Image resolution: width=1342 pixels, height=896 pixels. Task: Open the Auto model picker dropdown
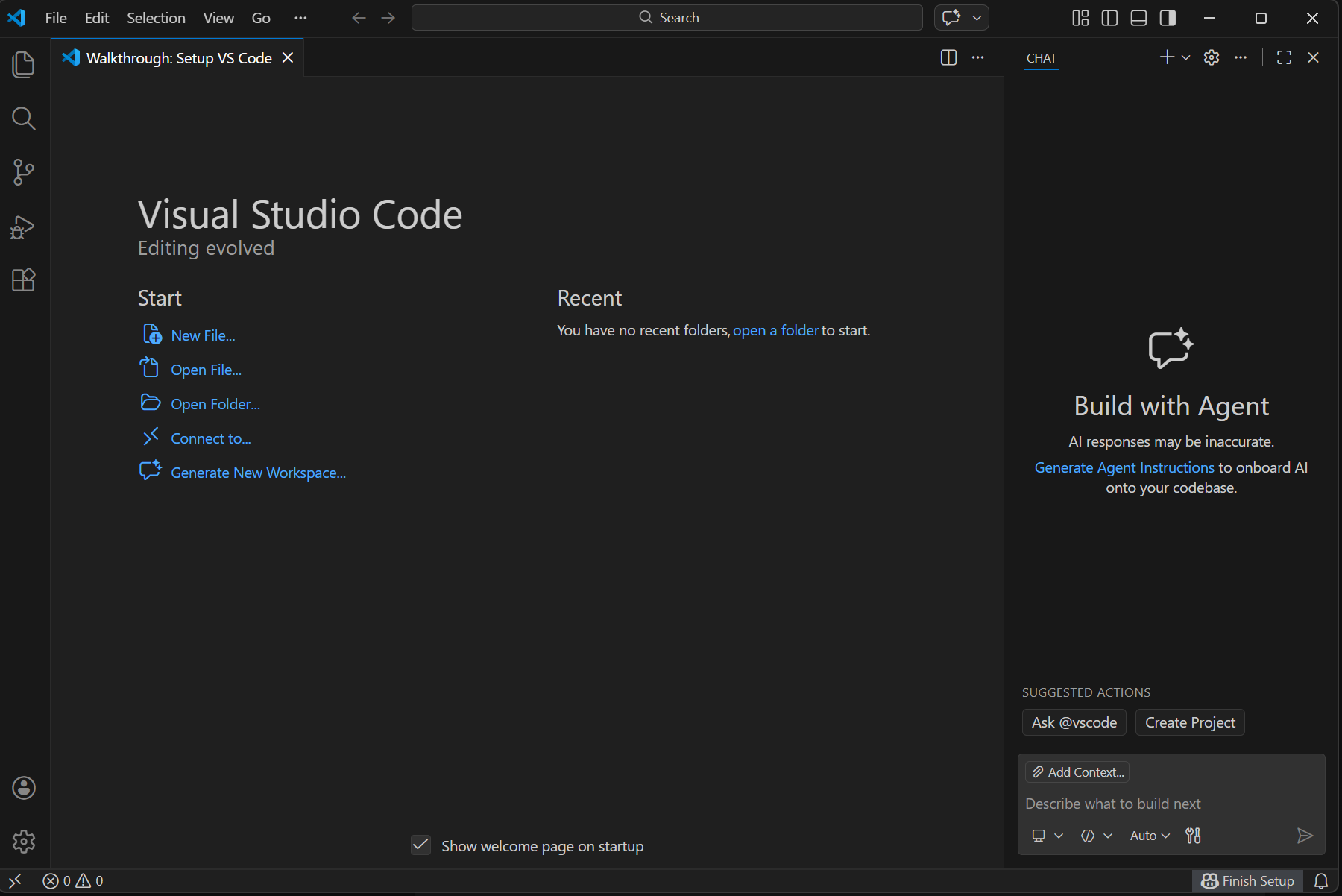[1150, 836]
